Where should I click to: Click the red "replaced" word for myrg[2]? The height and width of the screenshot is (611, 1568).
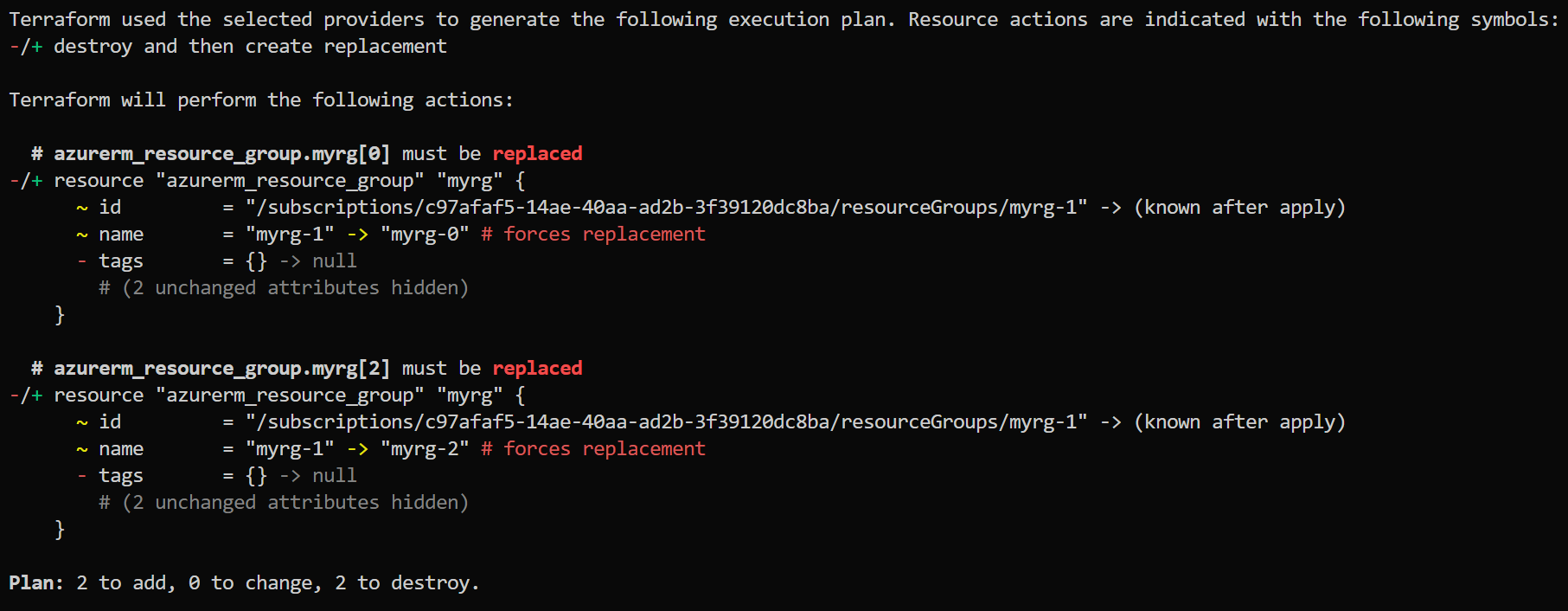[537, 368]
